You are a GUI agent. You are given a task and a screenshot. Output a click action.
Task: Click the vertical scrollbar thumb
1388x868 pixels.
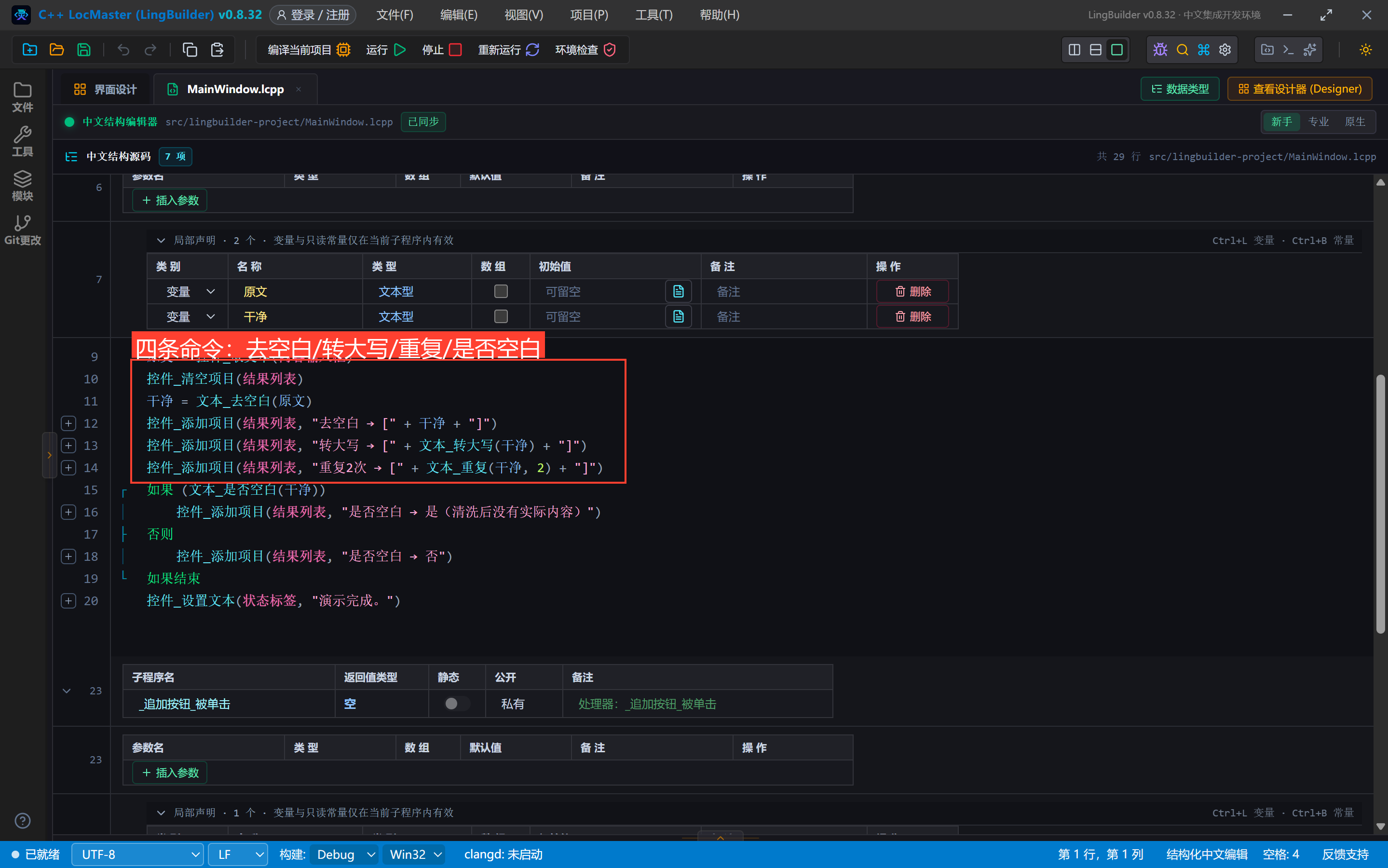1381,503
